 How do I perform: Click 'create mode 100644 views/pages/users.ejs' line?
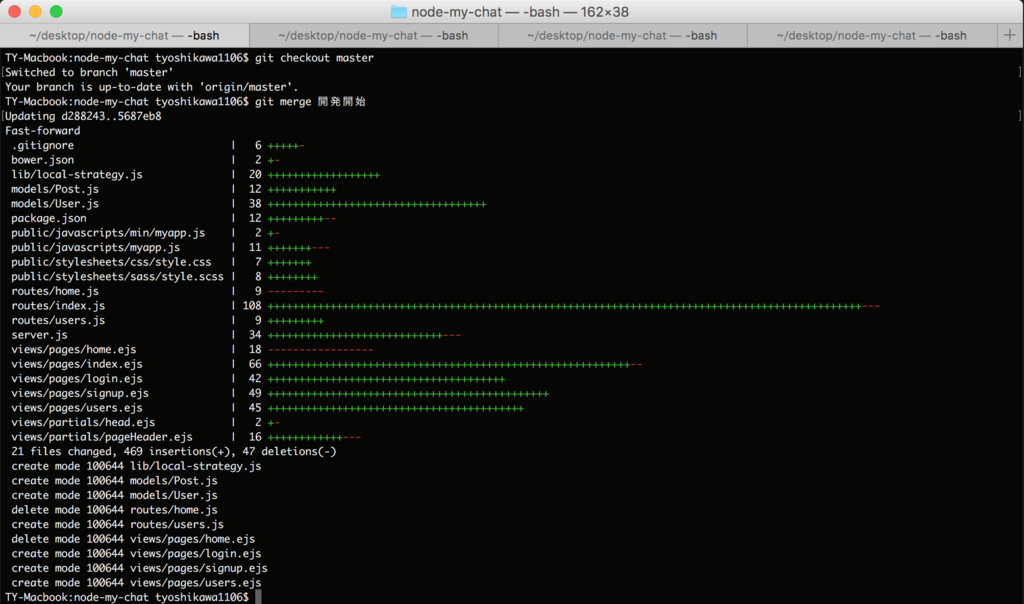point(136,582)
